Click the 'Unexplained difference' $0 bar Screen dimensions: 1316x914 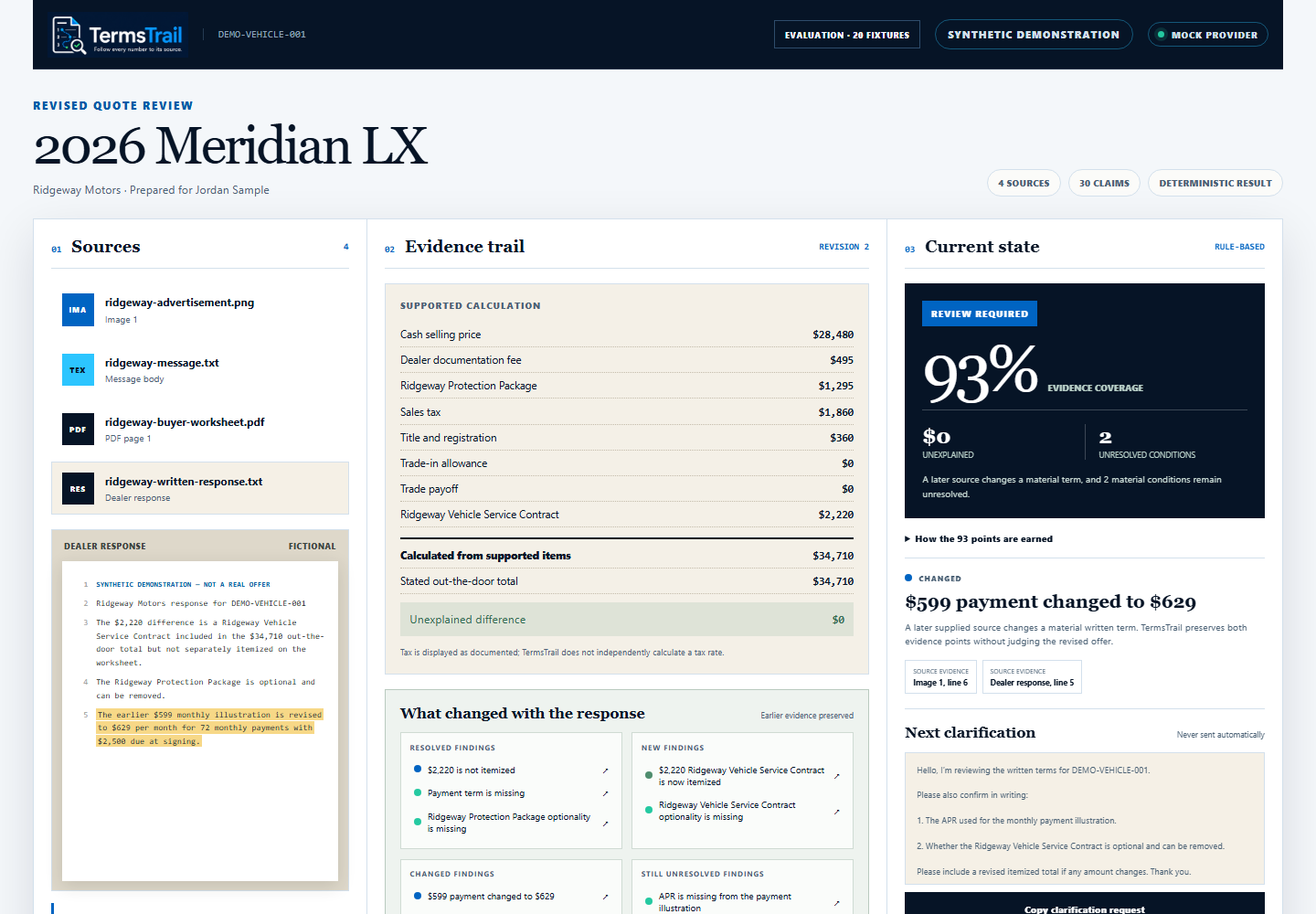point(627,620)
